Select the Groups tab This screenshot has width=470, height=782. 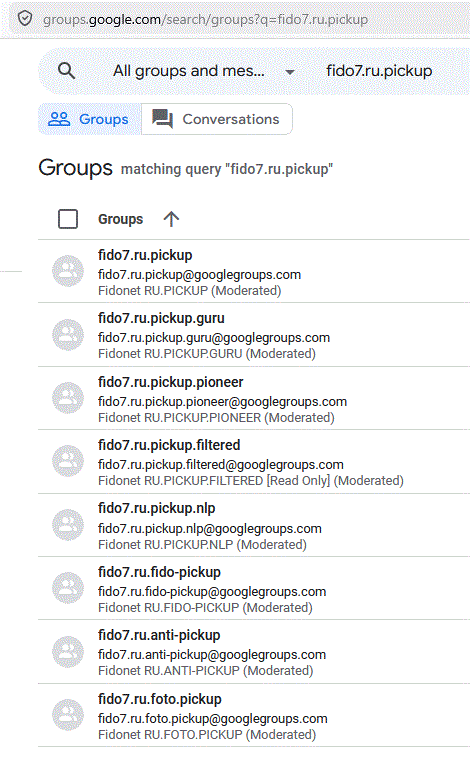(90, 119)
